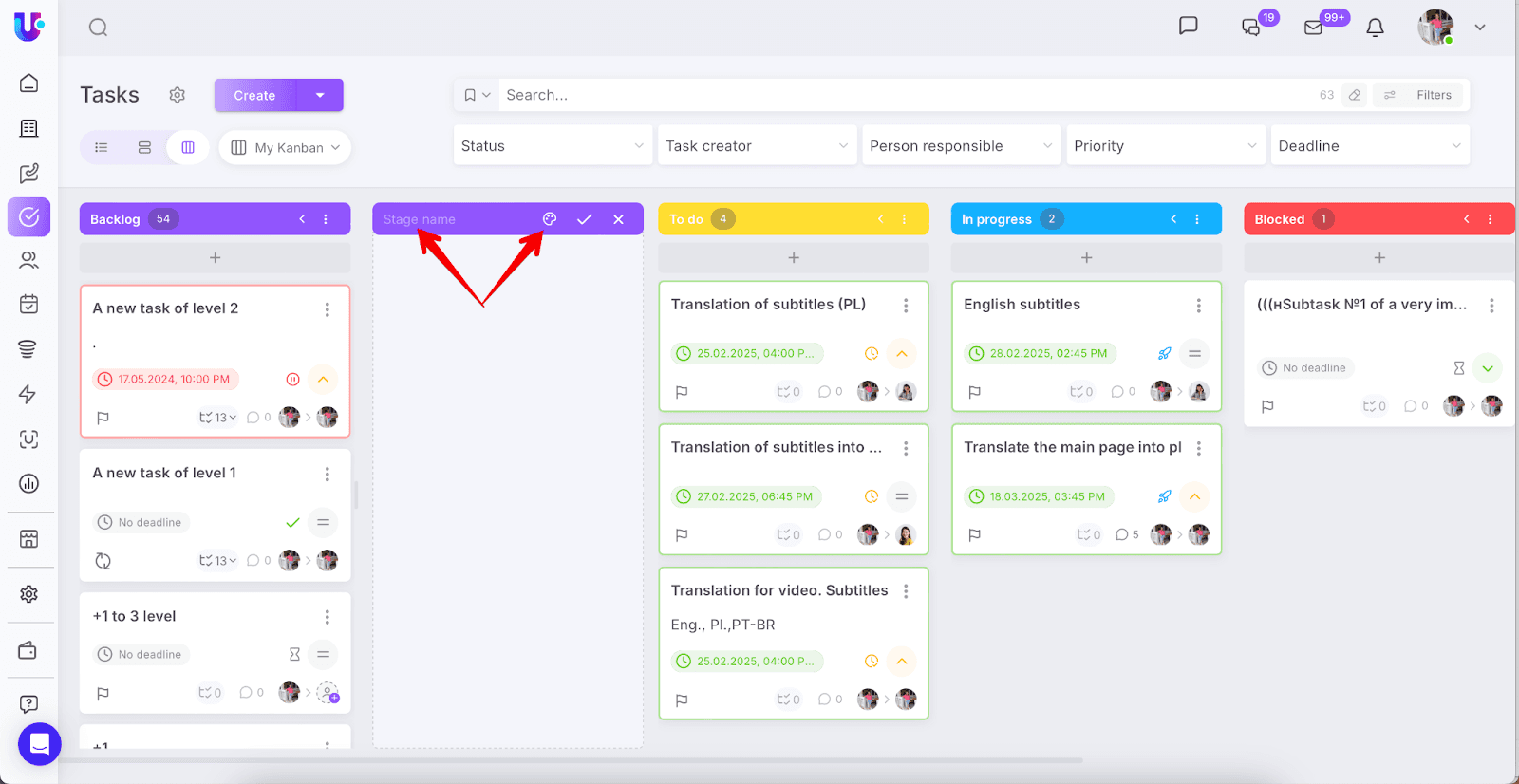The width and height of the screenshot is (1519, 784).
Task: Expand the Status filter dropdown
Action: [553, 146]
